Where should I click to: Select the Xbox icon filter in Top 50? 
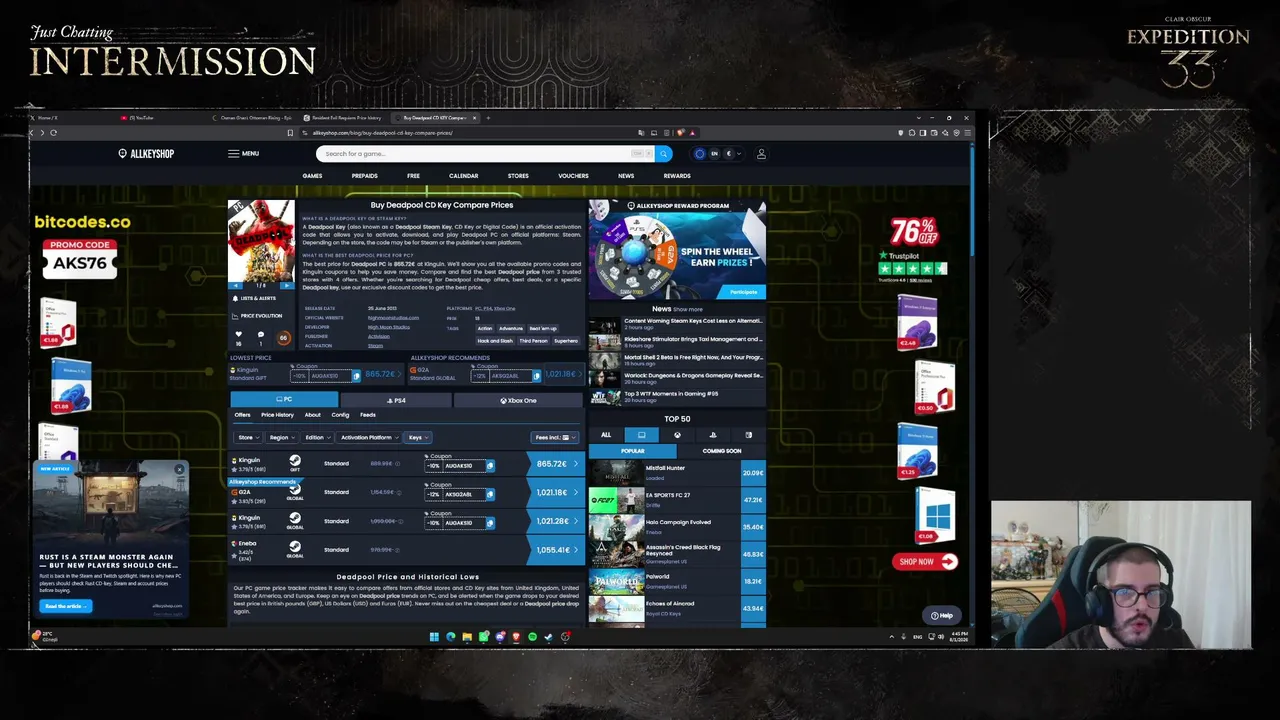click(677, 435)
